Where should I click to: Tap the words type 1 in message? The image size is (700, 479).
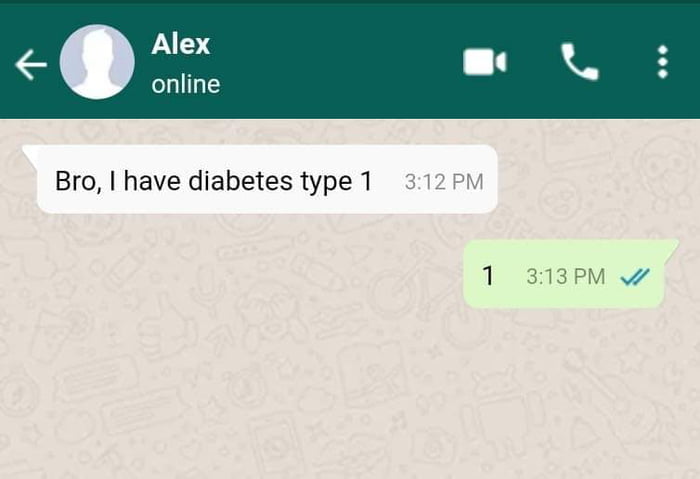pyautogui.click(x=336, y=182)
